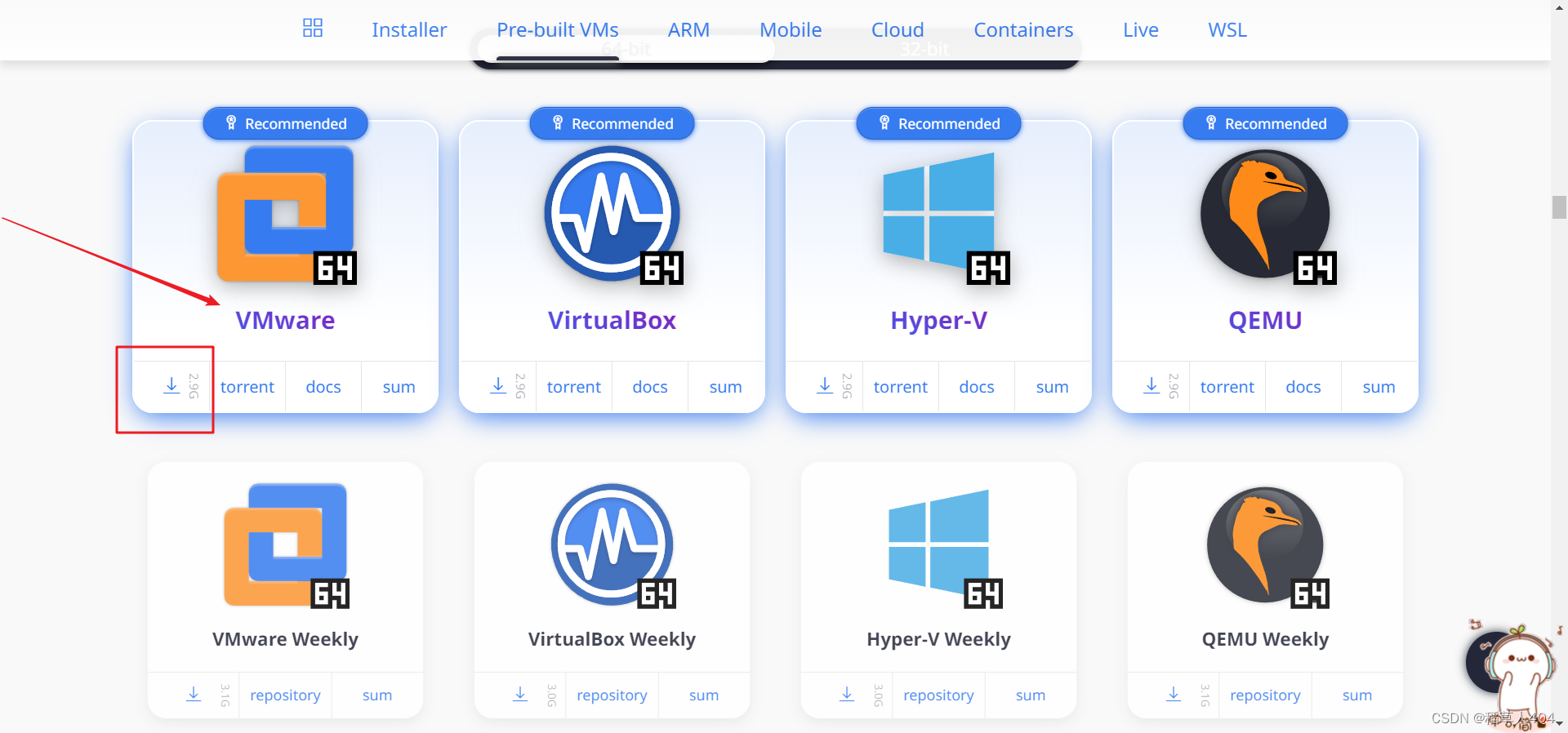The width and height of the screenshot is (1568, 733).
Task: Click the VirtualBox title text
Action: [612, 320]
